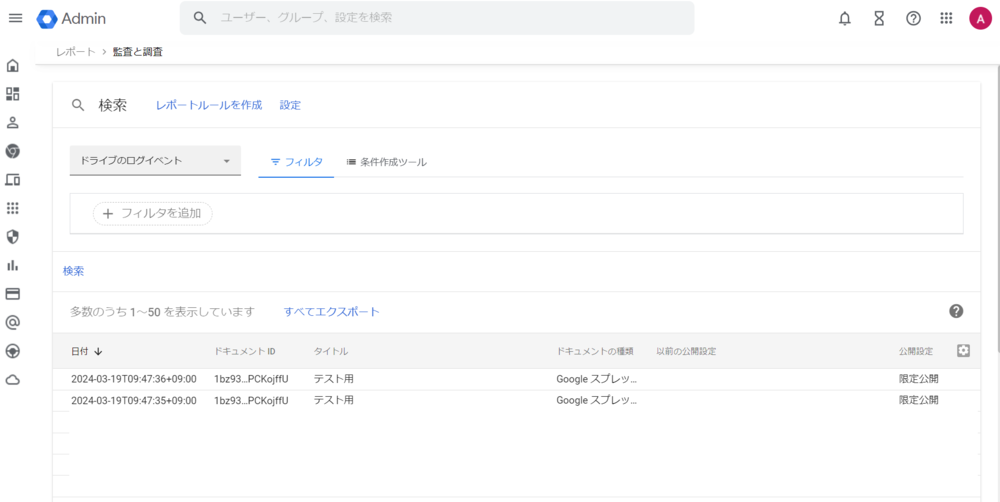Open the Google apps grid launcher
This screenshot has width=1000, height=502.
(x=946, y=18)
